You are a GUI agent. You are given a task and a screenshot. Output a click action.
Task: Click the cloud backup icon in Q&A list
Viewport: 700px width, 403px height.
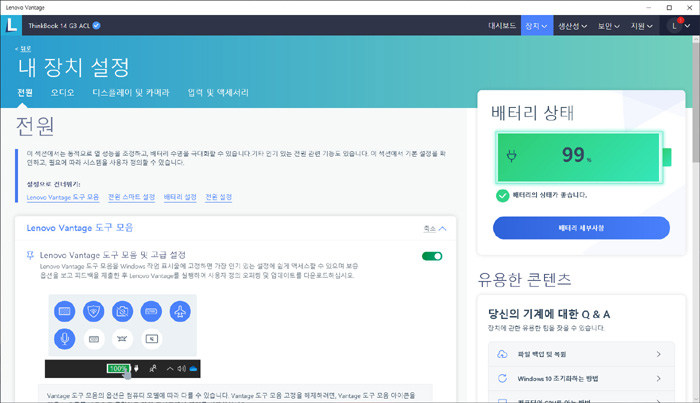click(502, 354)
